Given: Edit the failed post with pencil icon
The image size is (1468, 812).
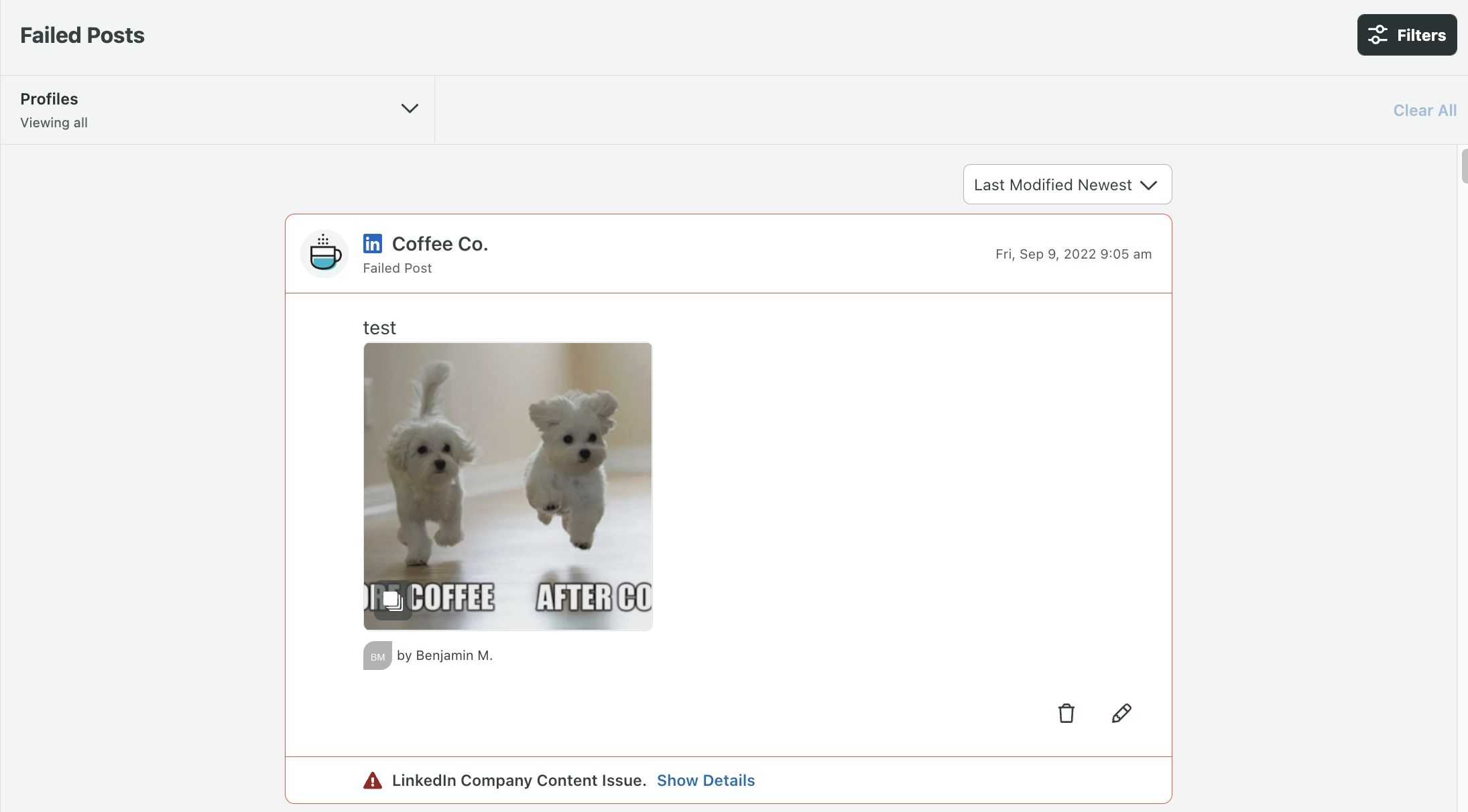Looking at the screenshot, I should [1121, 714].
